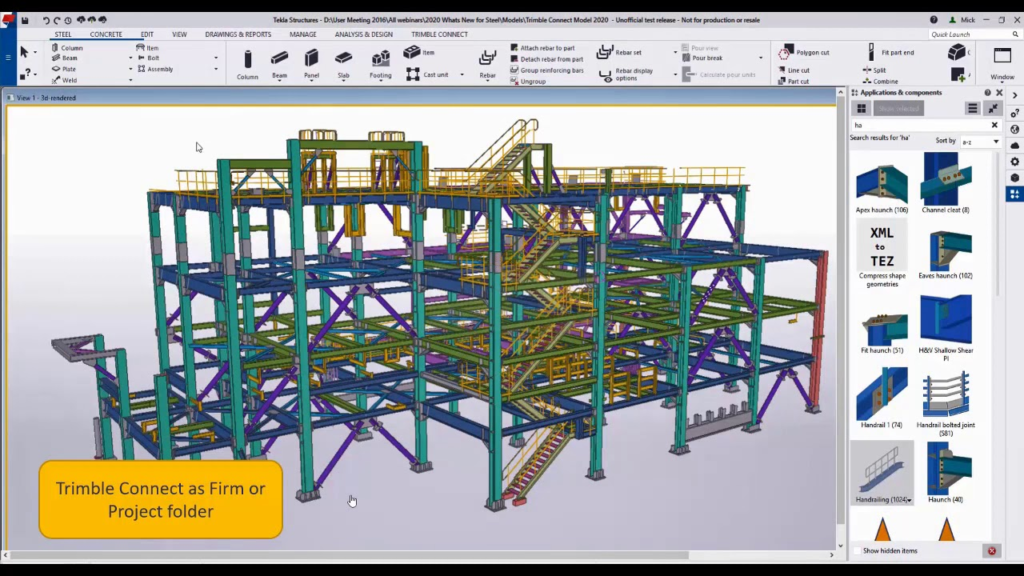This screenshot has height=576, width=1024.
Task: Click Detach rebar from part
Action: (547, 59)
